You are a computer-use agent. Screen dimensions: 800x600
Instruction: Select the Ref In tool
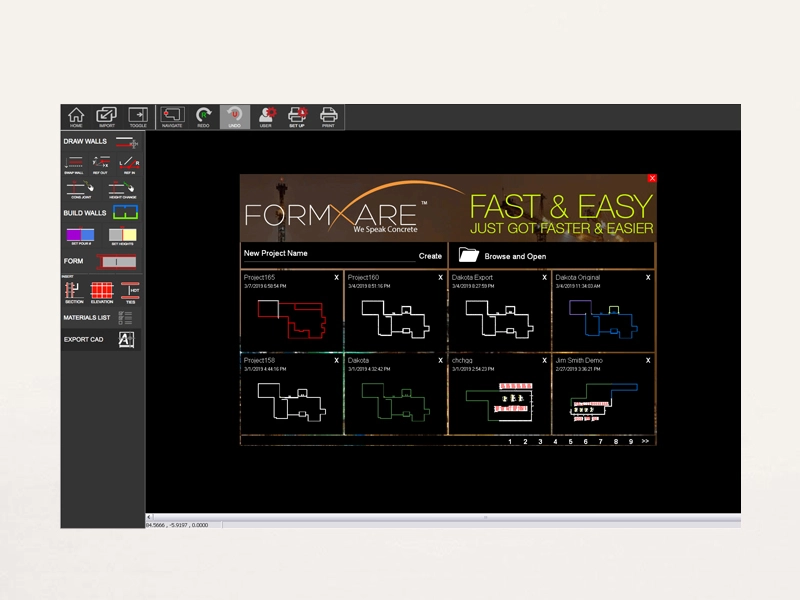[129, 165]
